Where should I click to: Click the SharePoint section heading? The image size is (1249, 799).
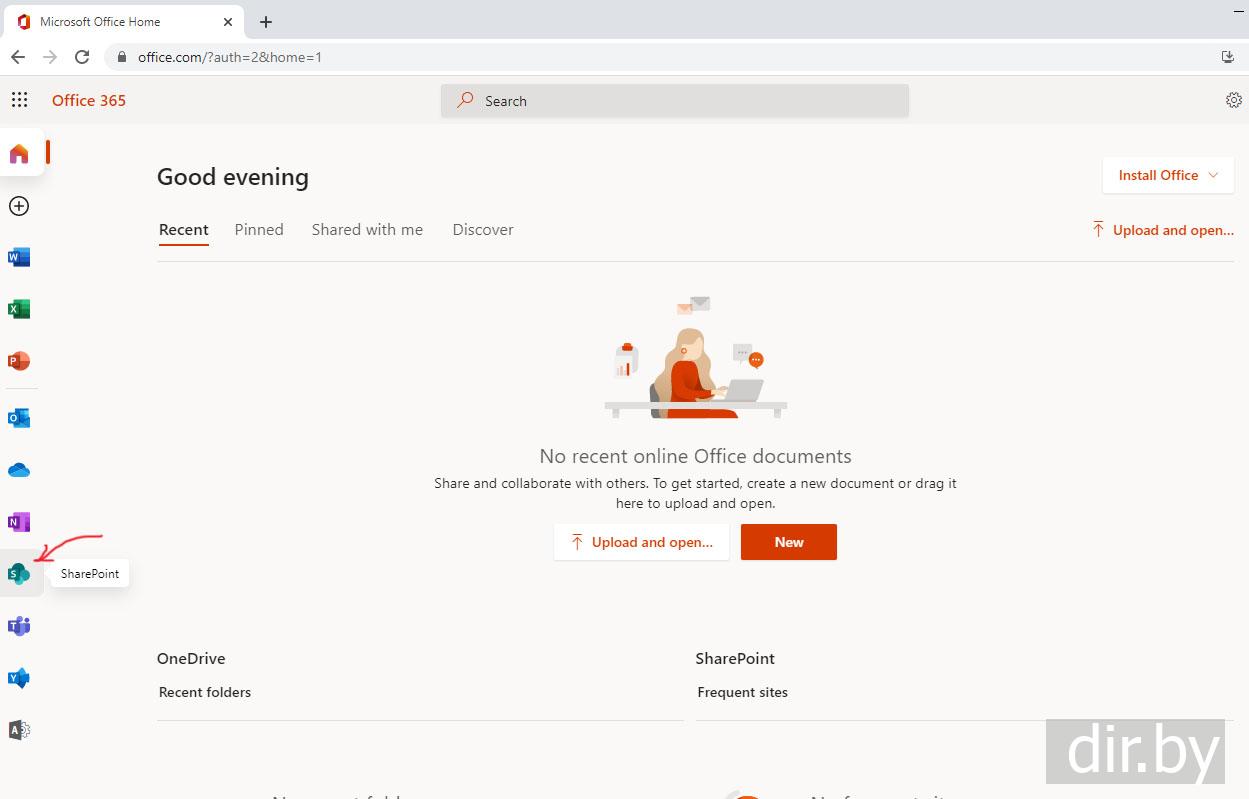coord(735,658)
